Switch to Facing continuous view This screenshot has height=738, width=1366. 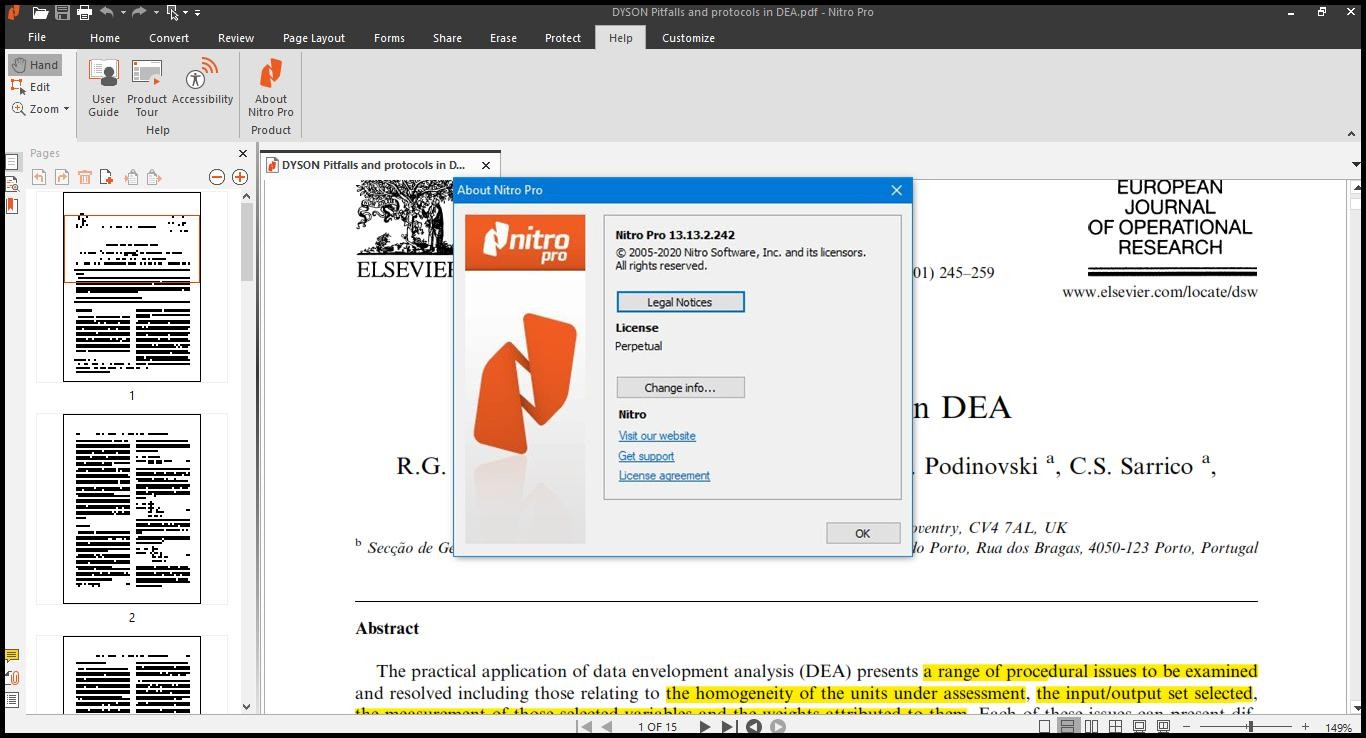[x=1115, y=727]
